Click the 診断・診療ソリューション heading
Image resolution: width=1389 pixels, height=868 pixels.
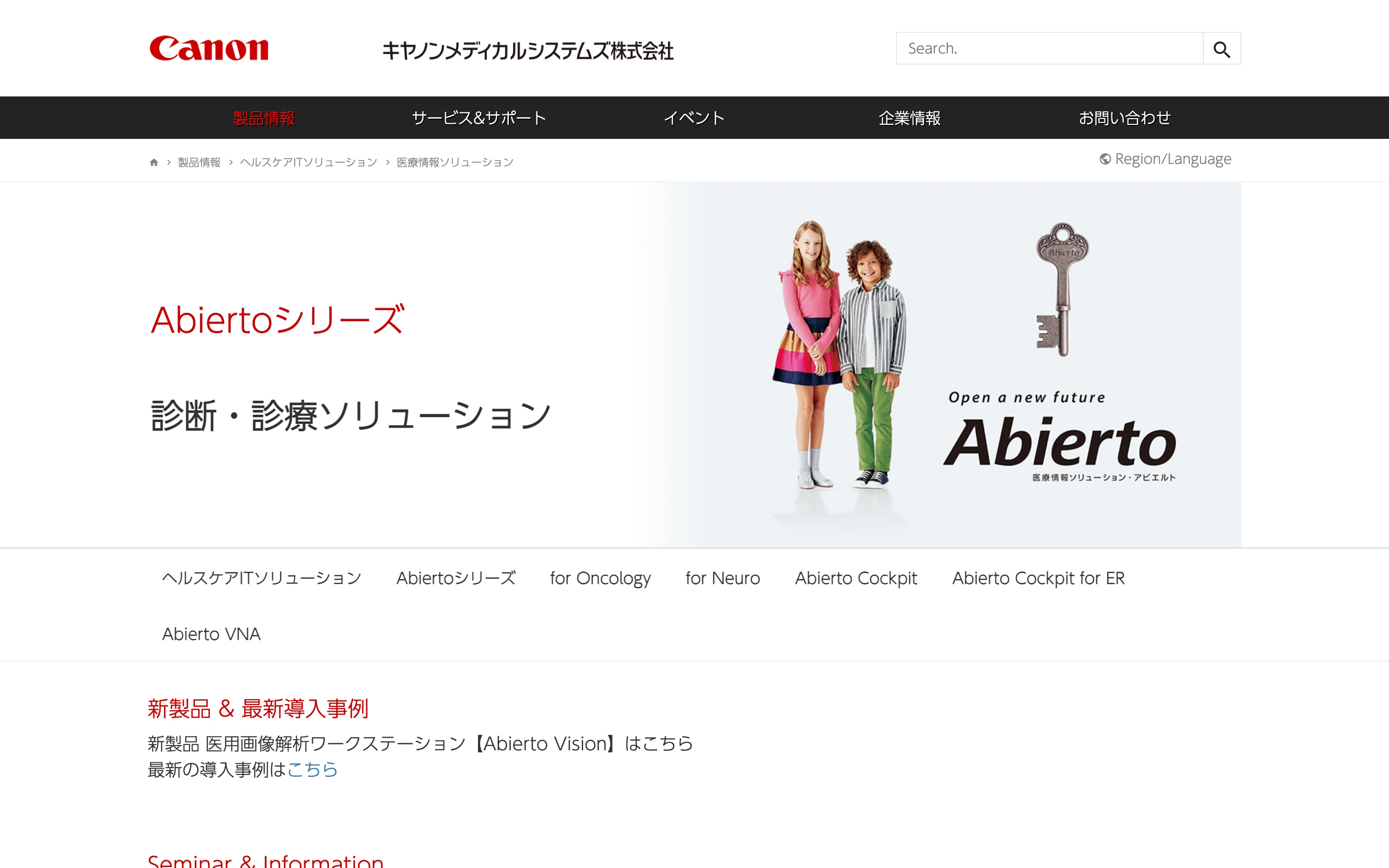[x=351, y=415]
